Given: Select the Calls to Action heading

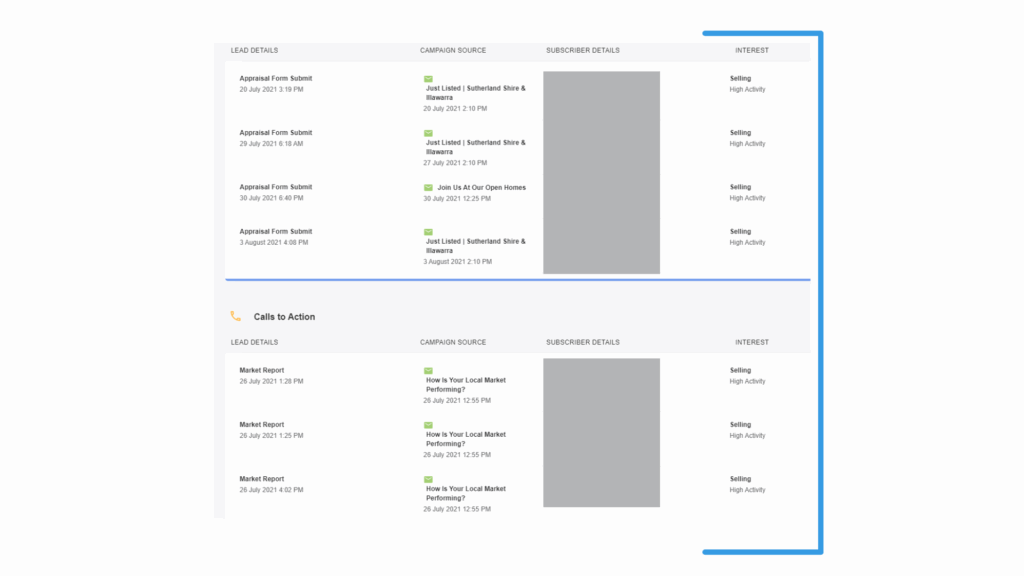Looking at the screenshot, I should 284,317.
